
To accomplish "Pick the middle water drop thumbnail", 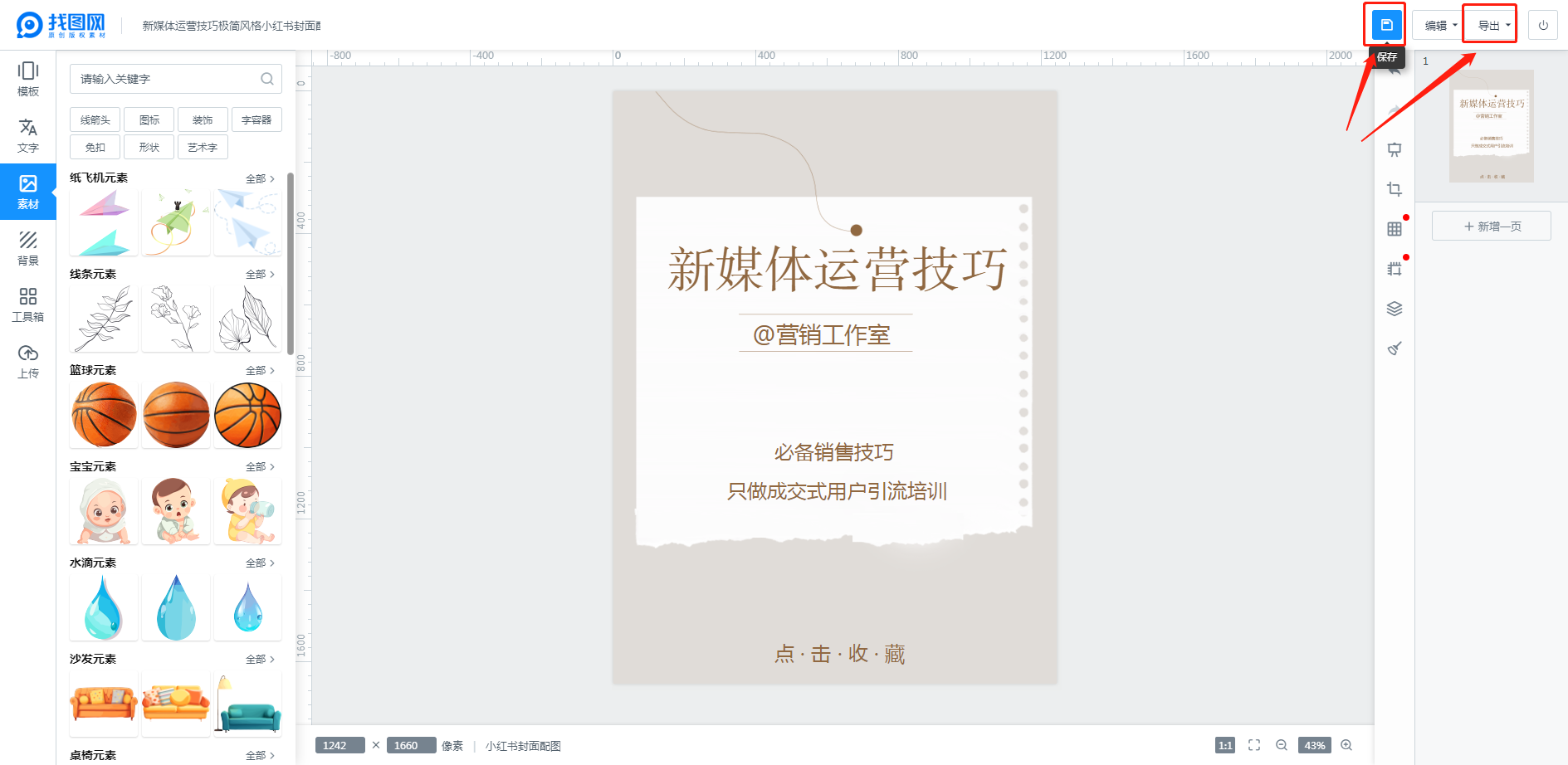I will point(176,607).
